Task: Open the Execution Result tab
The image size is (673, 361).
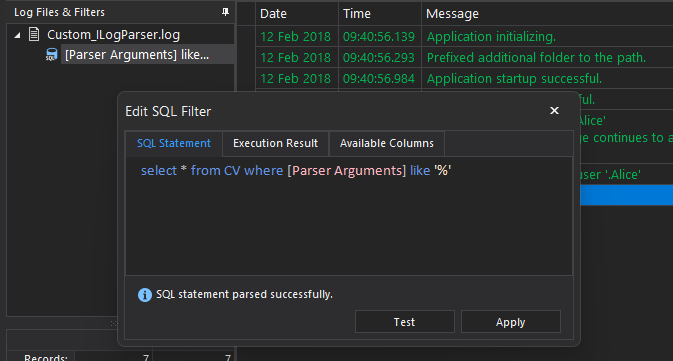Action: click(x=276, y=143)
